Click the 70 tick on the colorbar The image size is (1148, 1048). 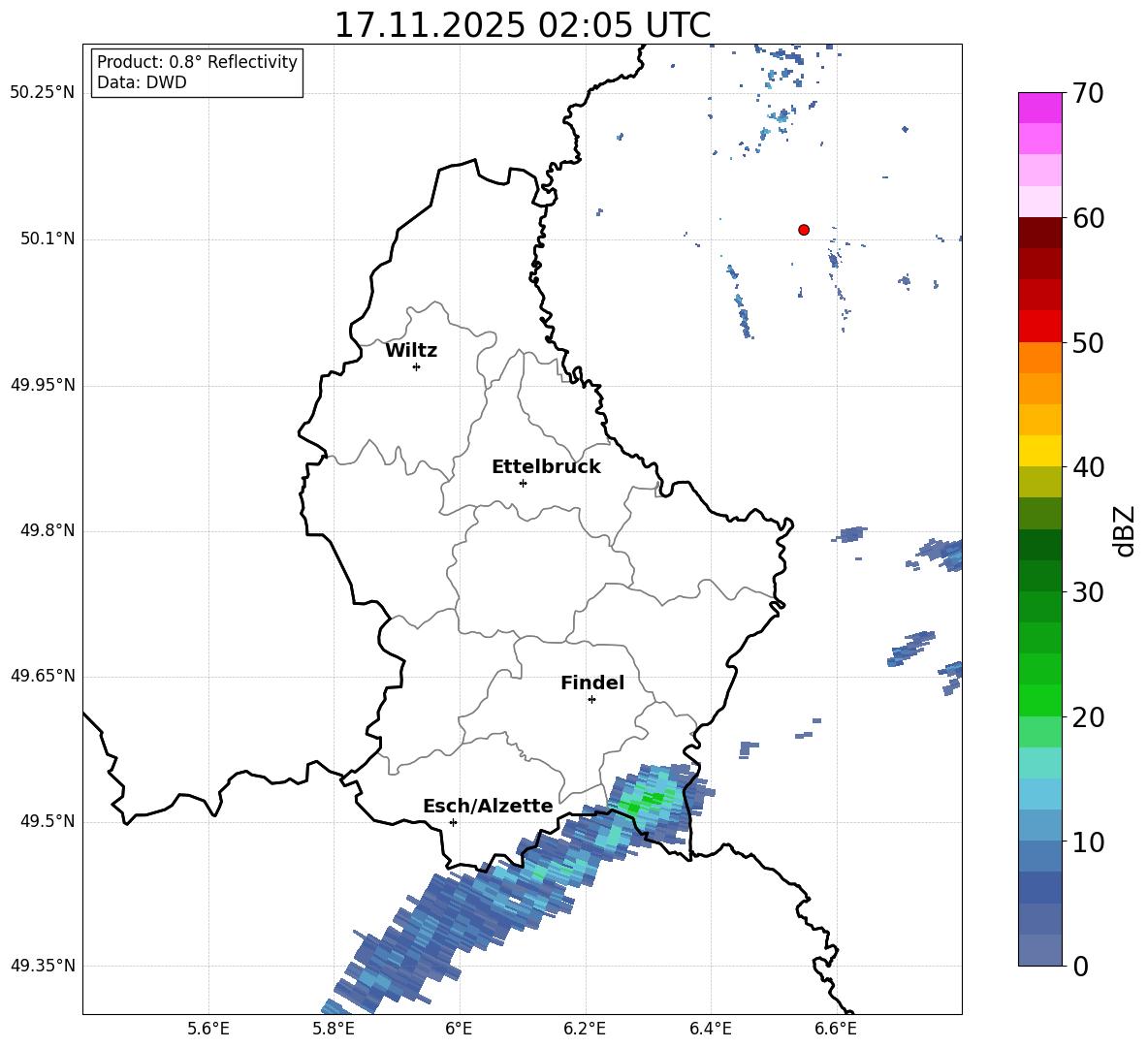(x=1088, y=93)
